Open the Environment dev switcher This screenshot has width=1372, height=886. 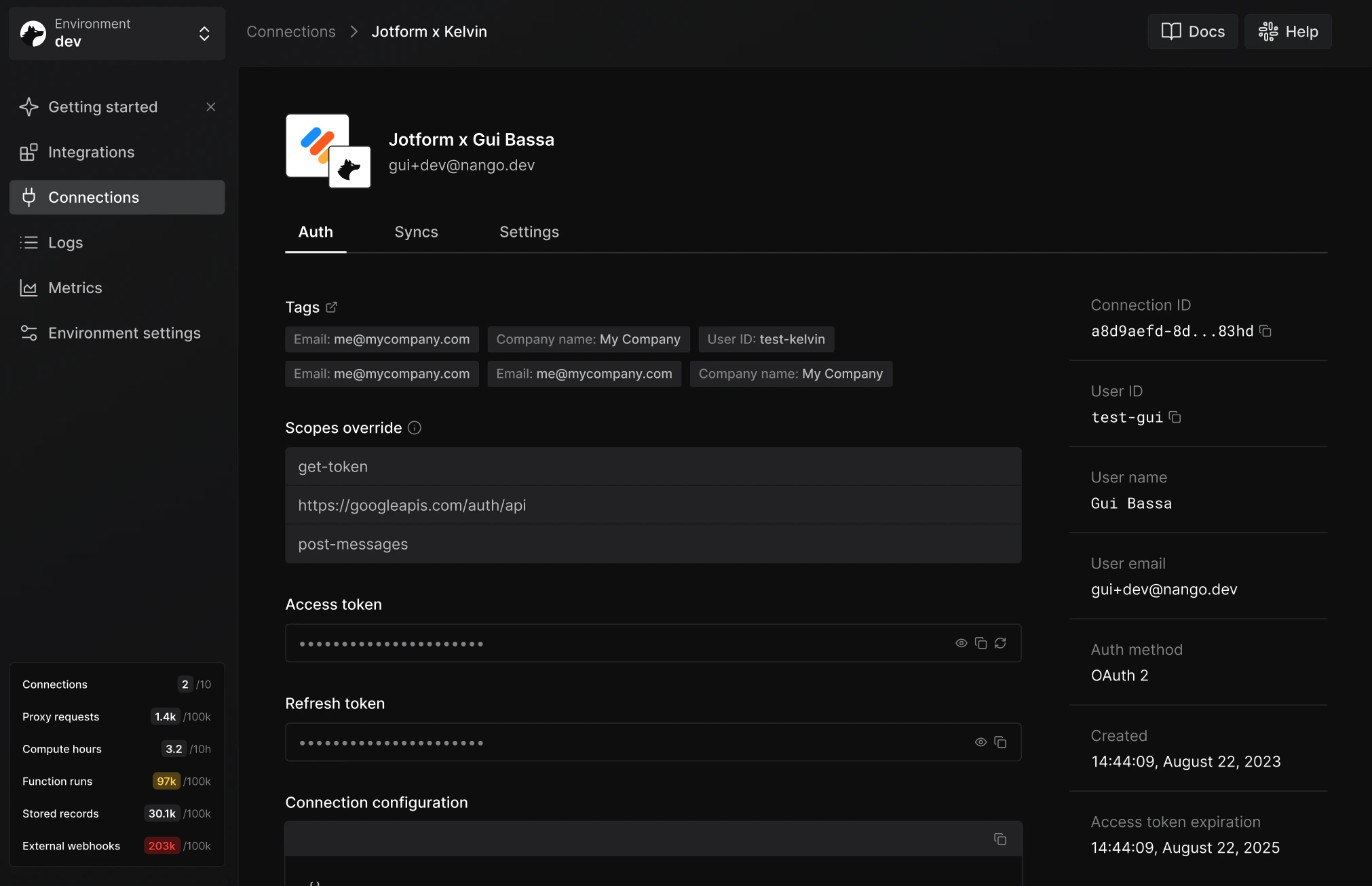coord(117,33)
